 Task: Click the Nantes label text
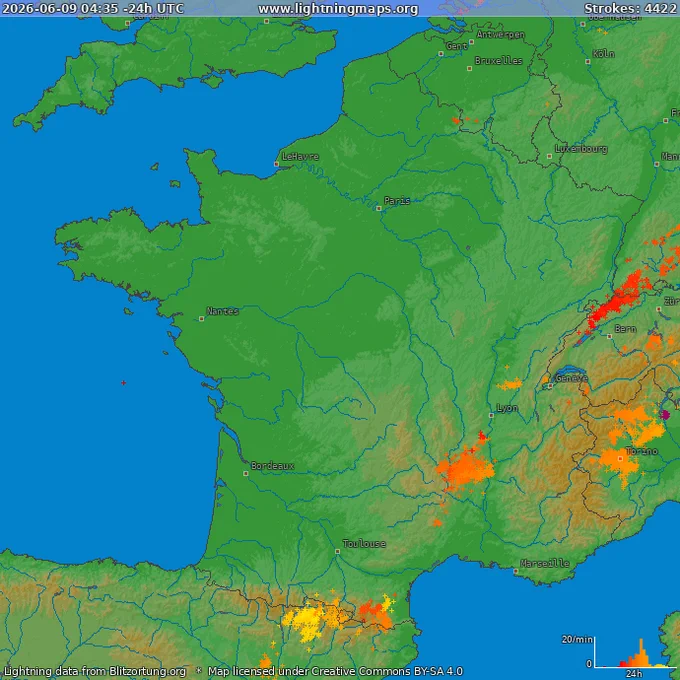[x=222, y=311]
